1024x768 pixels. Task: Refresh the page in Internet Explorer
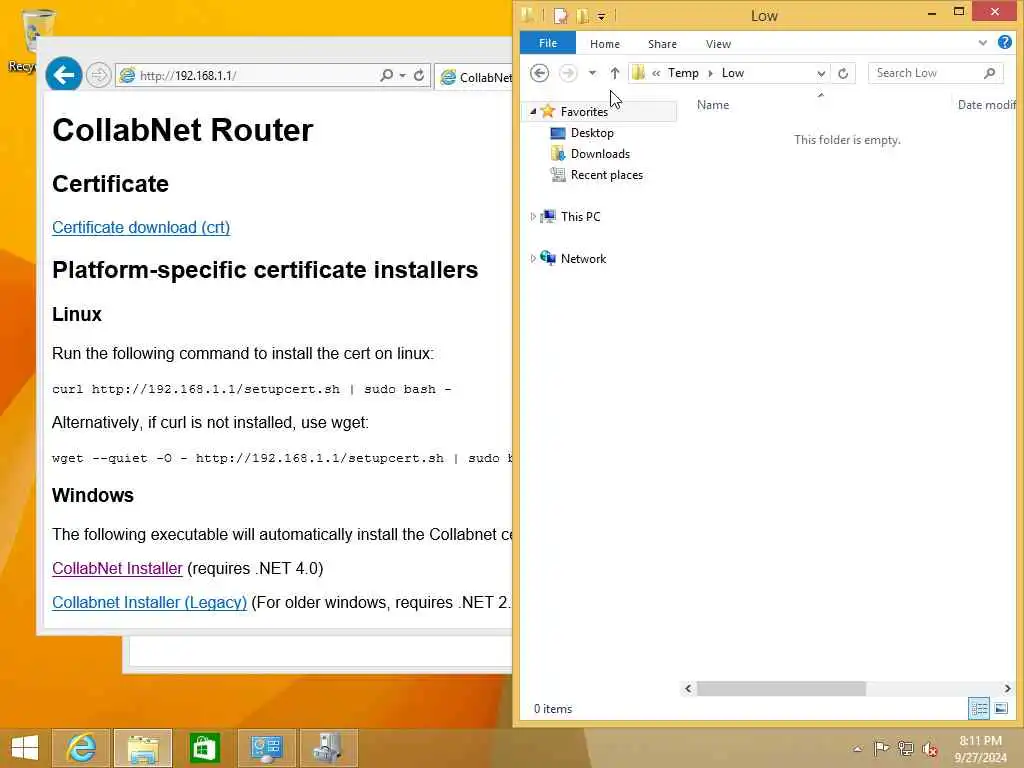coord(419,75)
